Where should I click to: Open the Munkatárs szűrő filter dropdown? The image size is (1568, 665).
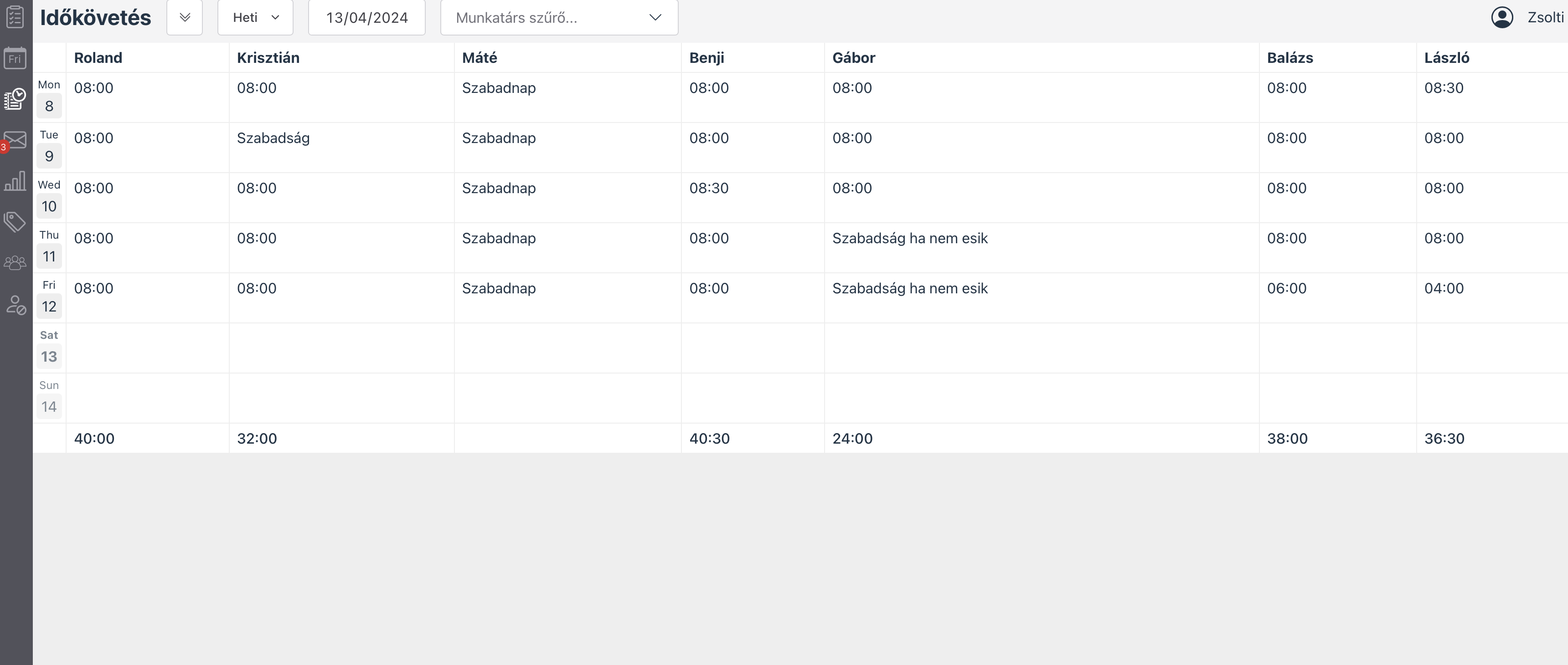[x=559, y=18]
